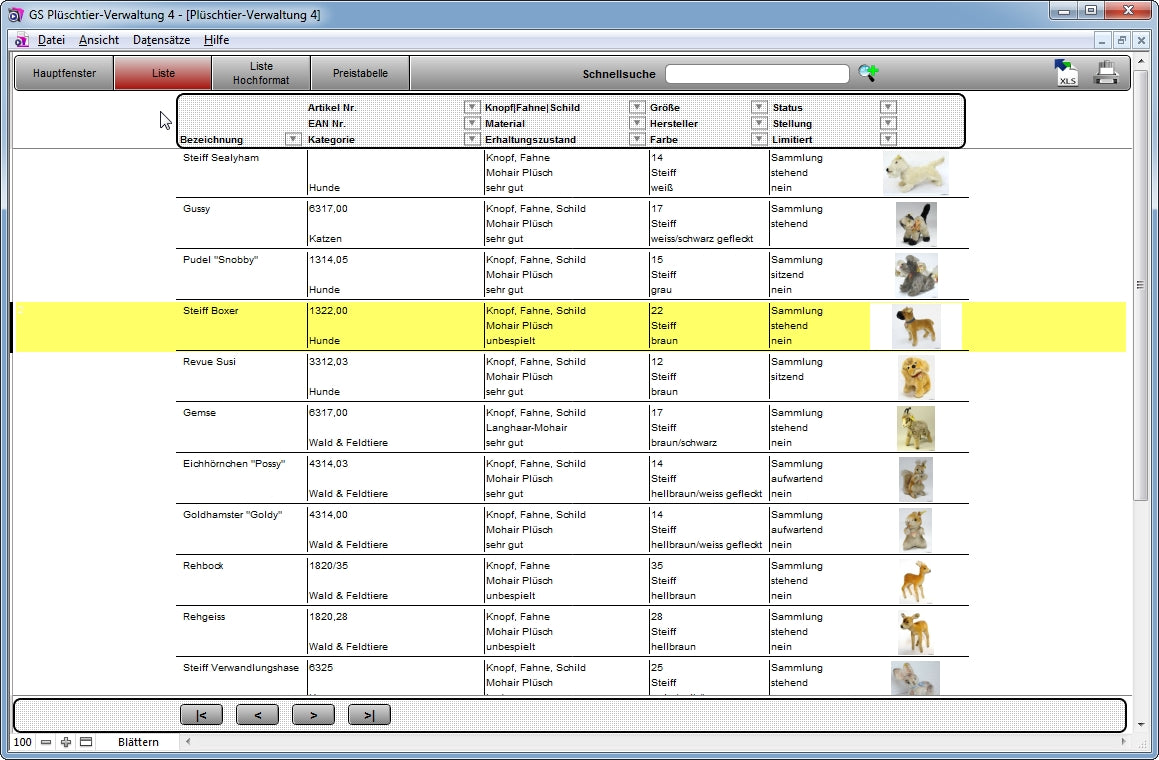
Task: Select the Rehbock plush deer thumbnail
Action: pos(914,581)
